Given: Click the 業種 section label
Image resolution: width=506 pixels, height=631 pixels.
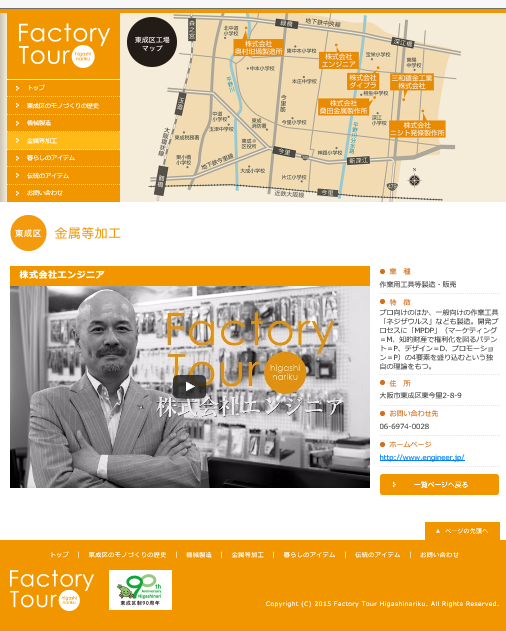Looking at the screenshot, I should 400,271.
